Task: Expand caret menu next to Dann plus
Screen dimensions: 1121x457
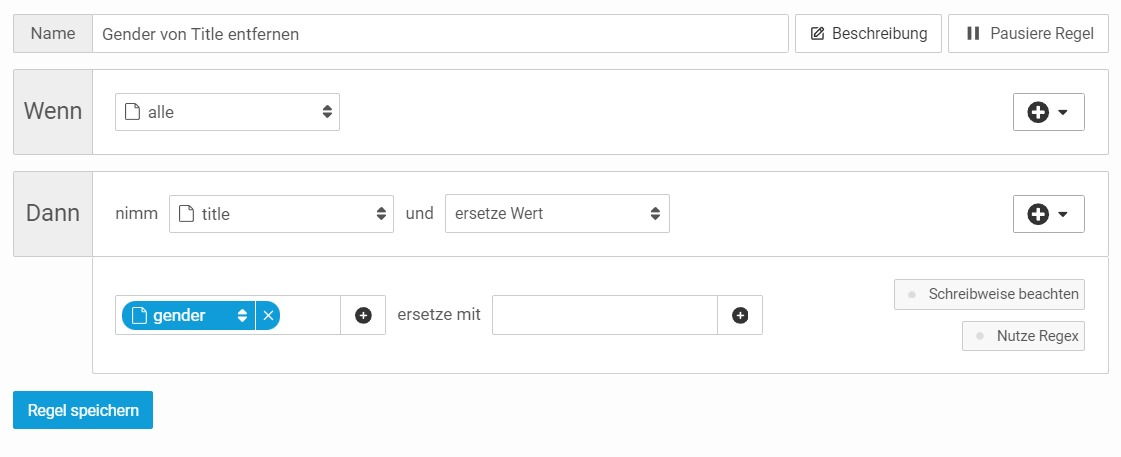Action: tap(1062, 214)
